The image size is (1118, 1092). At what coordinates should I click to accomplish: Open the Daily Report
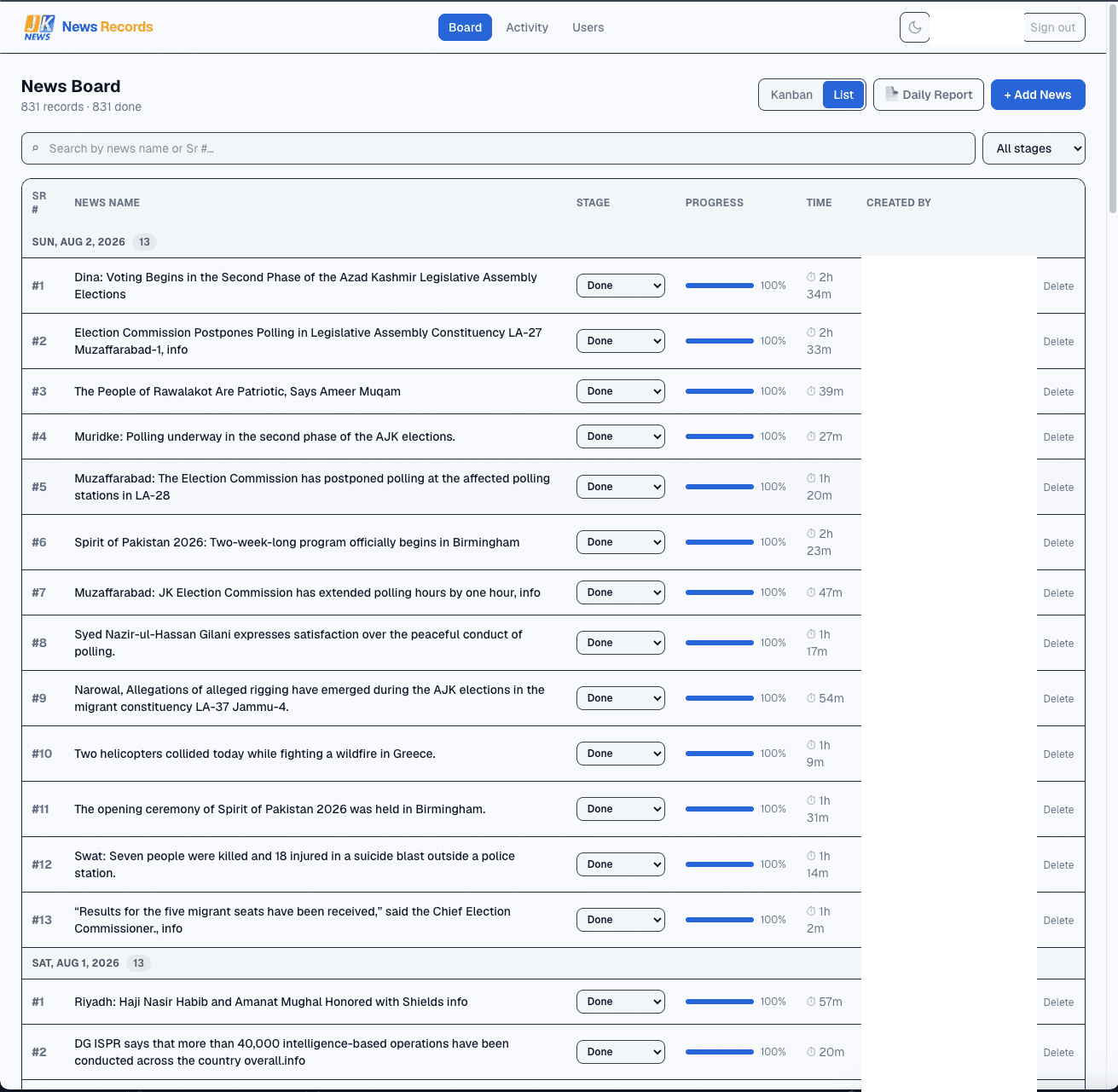929,95
